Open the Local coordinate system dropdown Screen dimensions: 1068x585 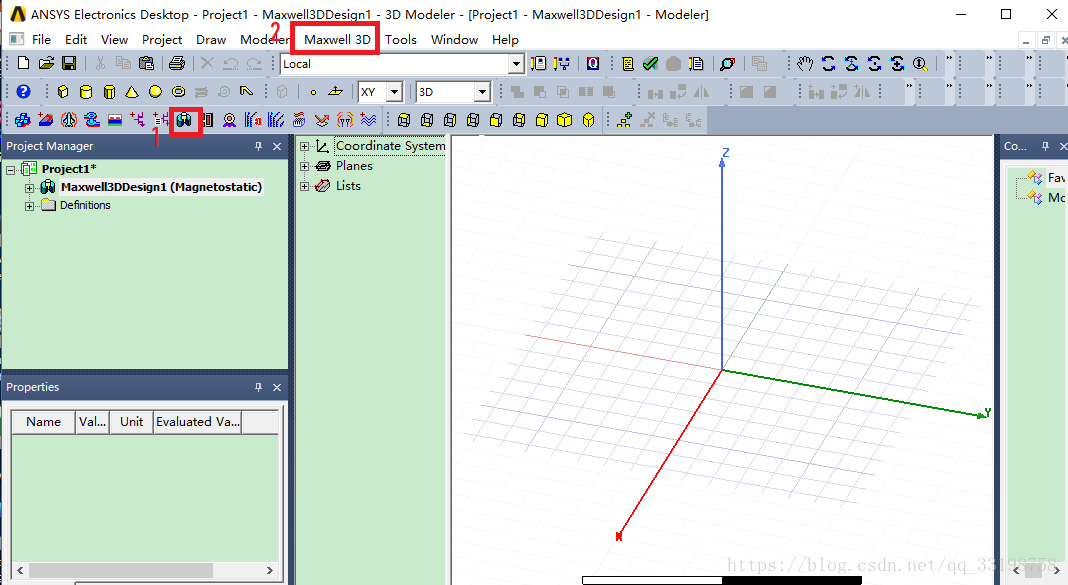pos(516,64)
